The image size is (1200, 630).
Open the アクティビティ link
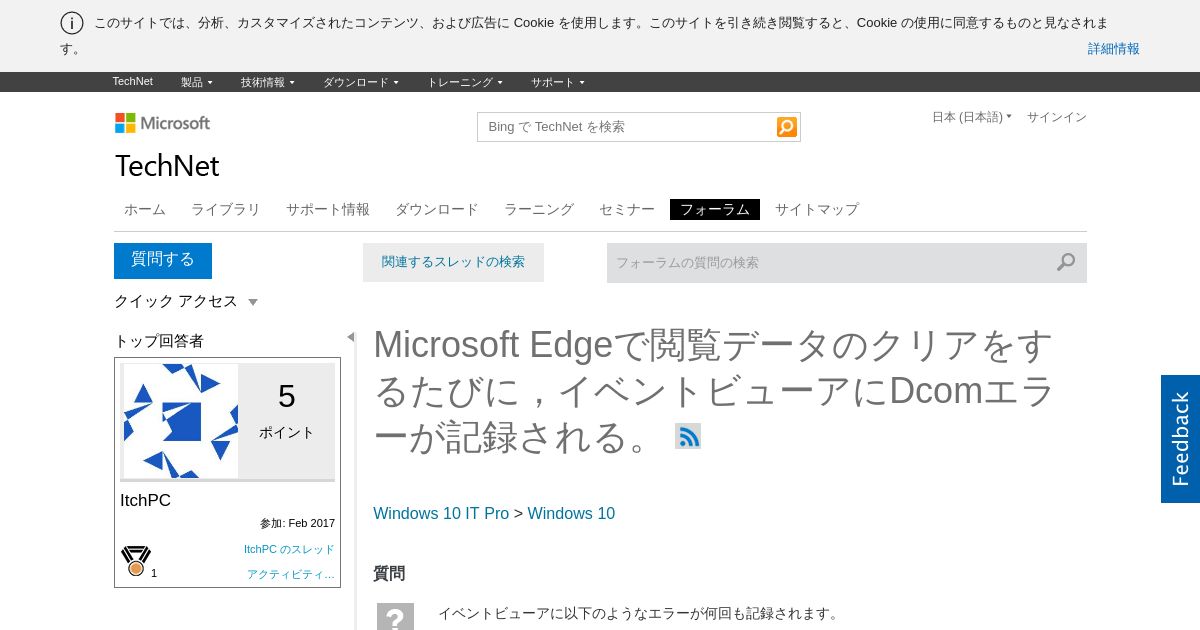click(x=291, y=574)
